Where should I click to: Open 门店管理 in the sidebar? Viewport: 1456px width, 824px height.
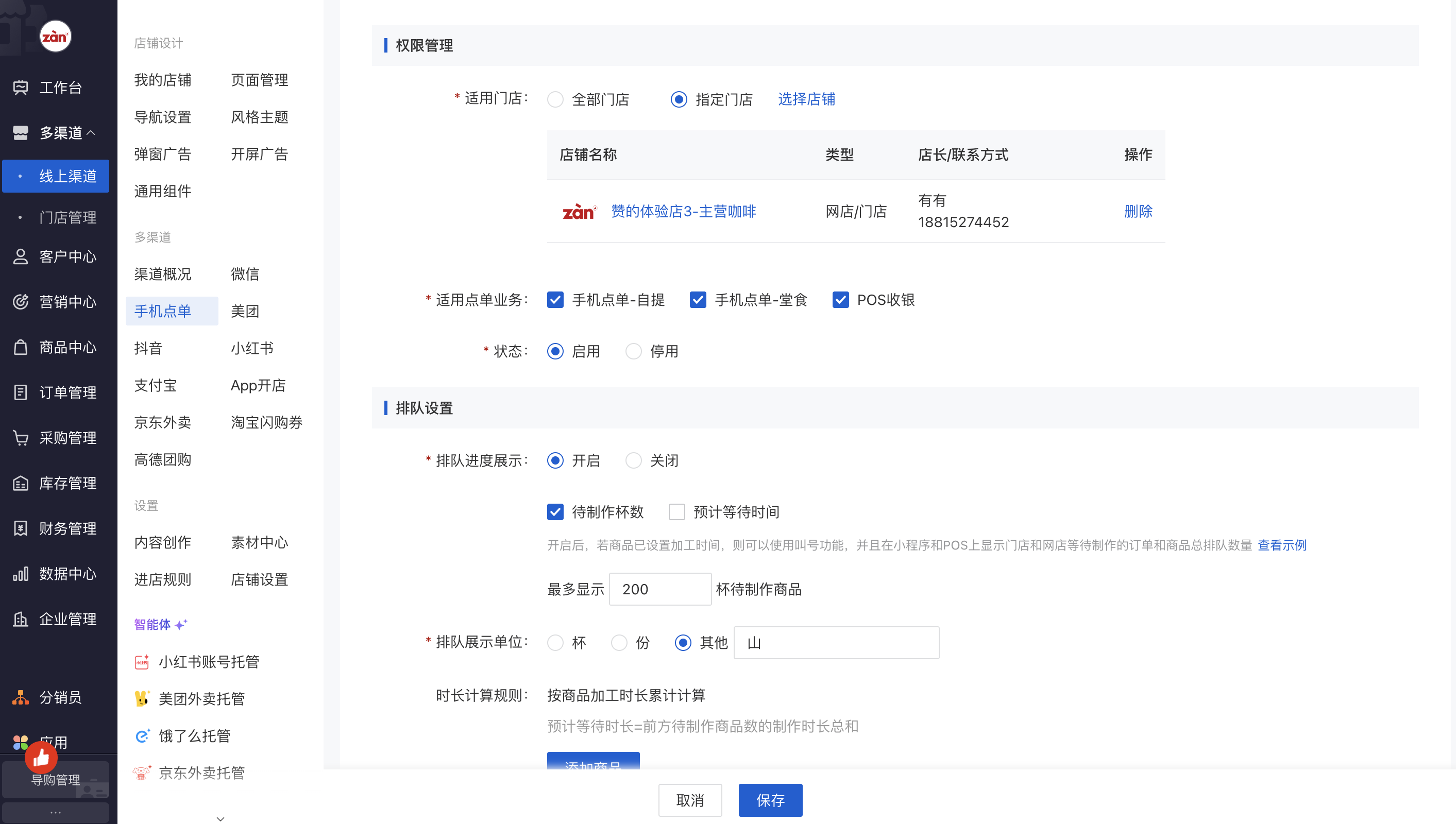click(x=67, y=217)
